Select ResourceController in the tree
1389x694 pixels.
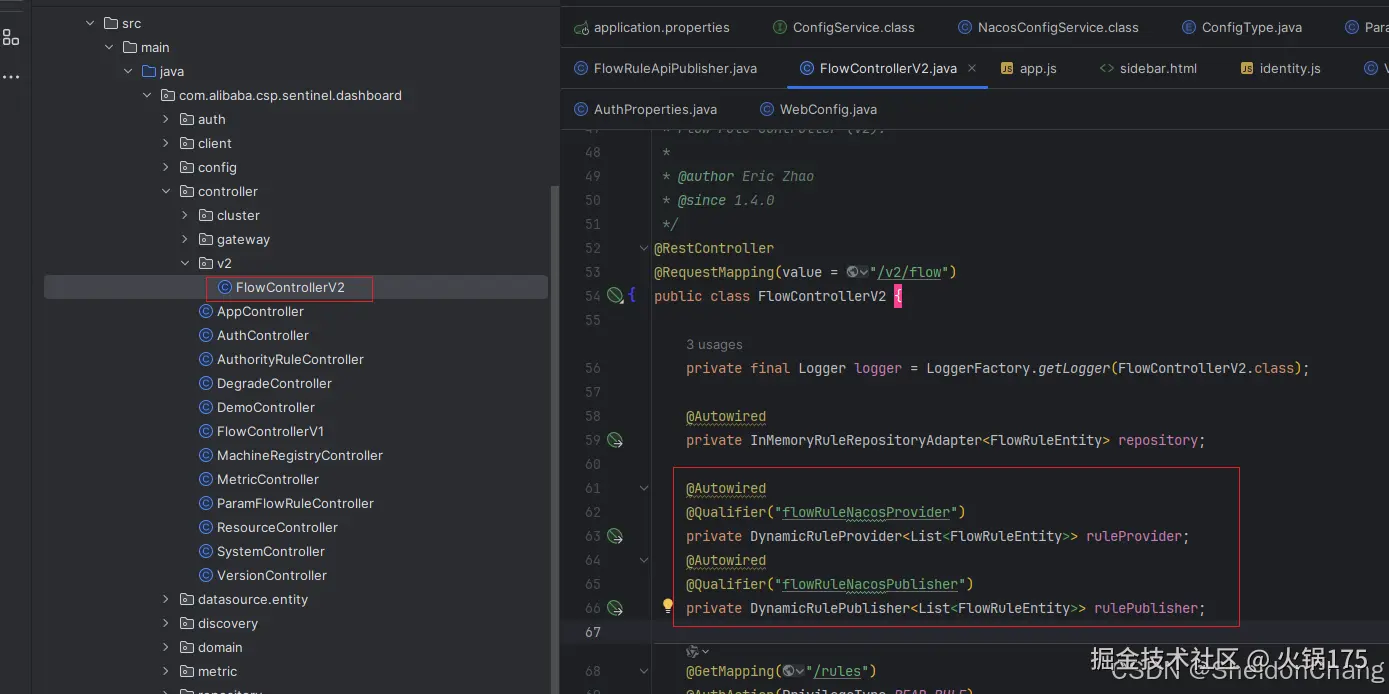pos(277,528)
